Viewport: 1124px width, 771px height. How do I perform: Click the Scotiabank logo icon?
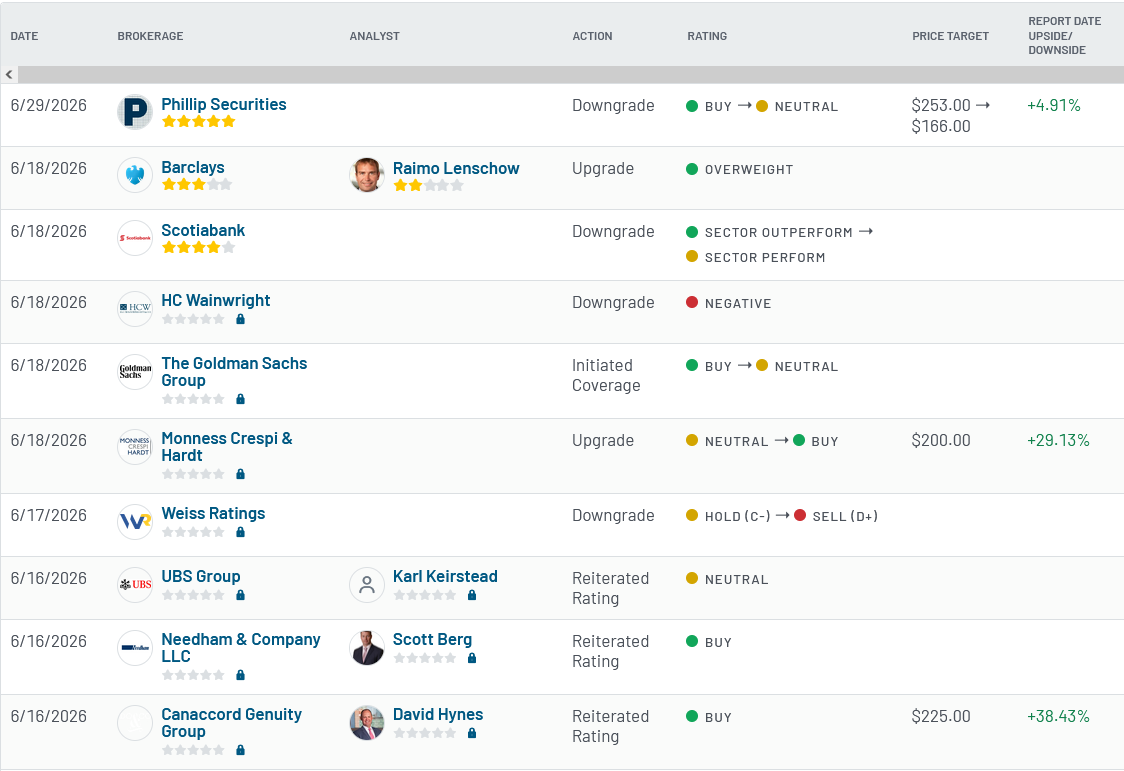pos(135,238)
